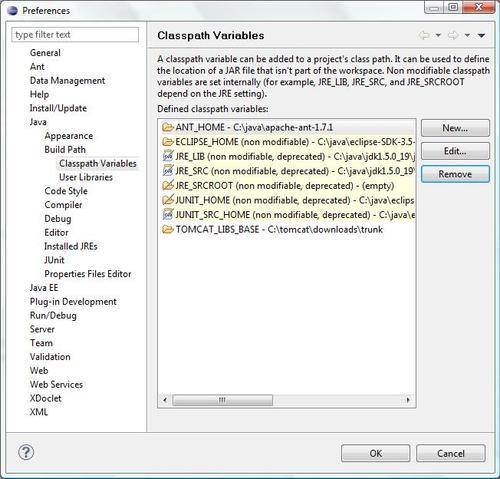The image size is (500, 479).
Task: Open the forward history dropdown arrow
Action: click(x=467, y=35)
